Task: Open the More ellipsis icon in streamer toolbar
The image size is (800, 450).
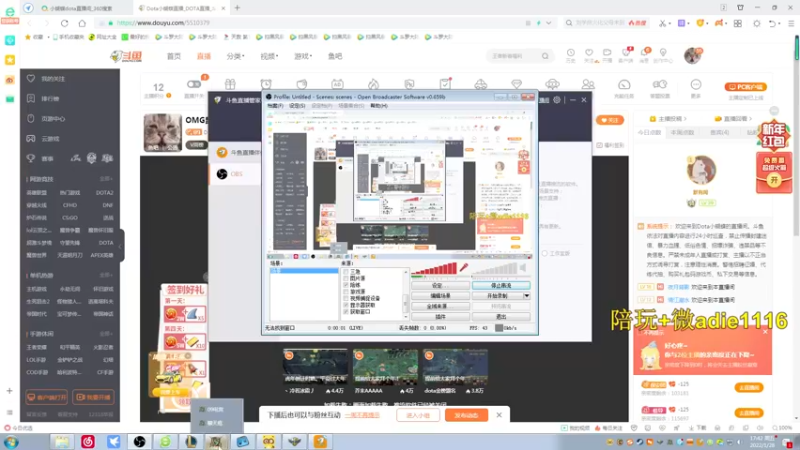Action: click(x=696, y=84)
